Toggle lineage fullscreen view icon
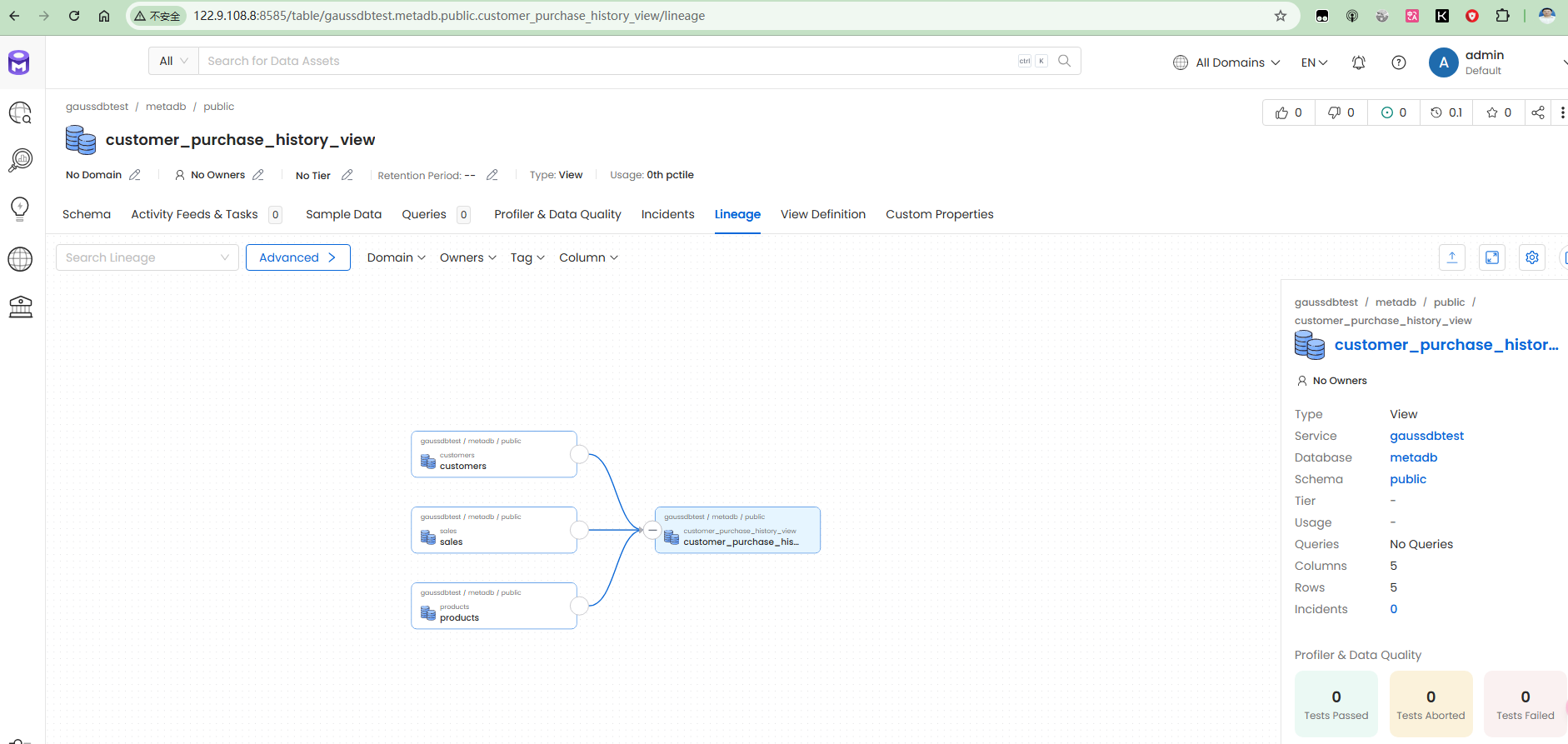 click(1492, 257)
